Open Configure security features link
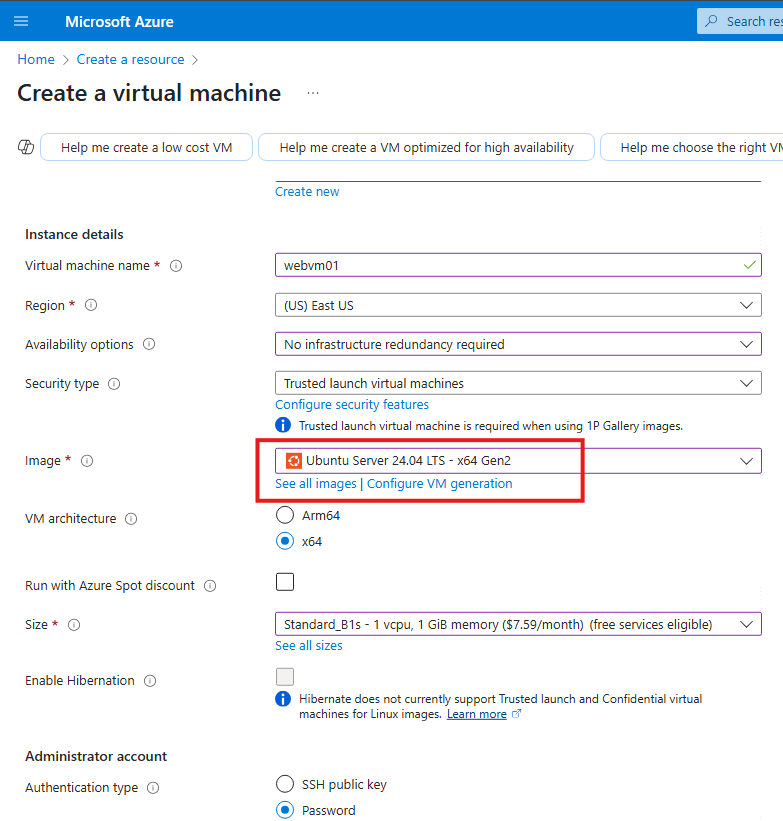Viewport: 783px width, 821px height. pyautogui.click(x=352, y=405)
